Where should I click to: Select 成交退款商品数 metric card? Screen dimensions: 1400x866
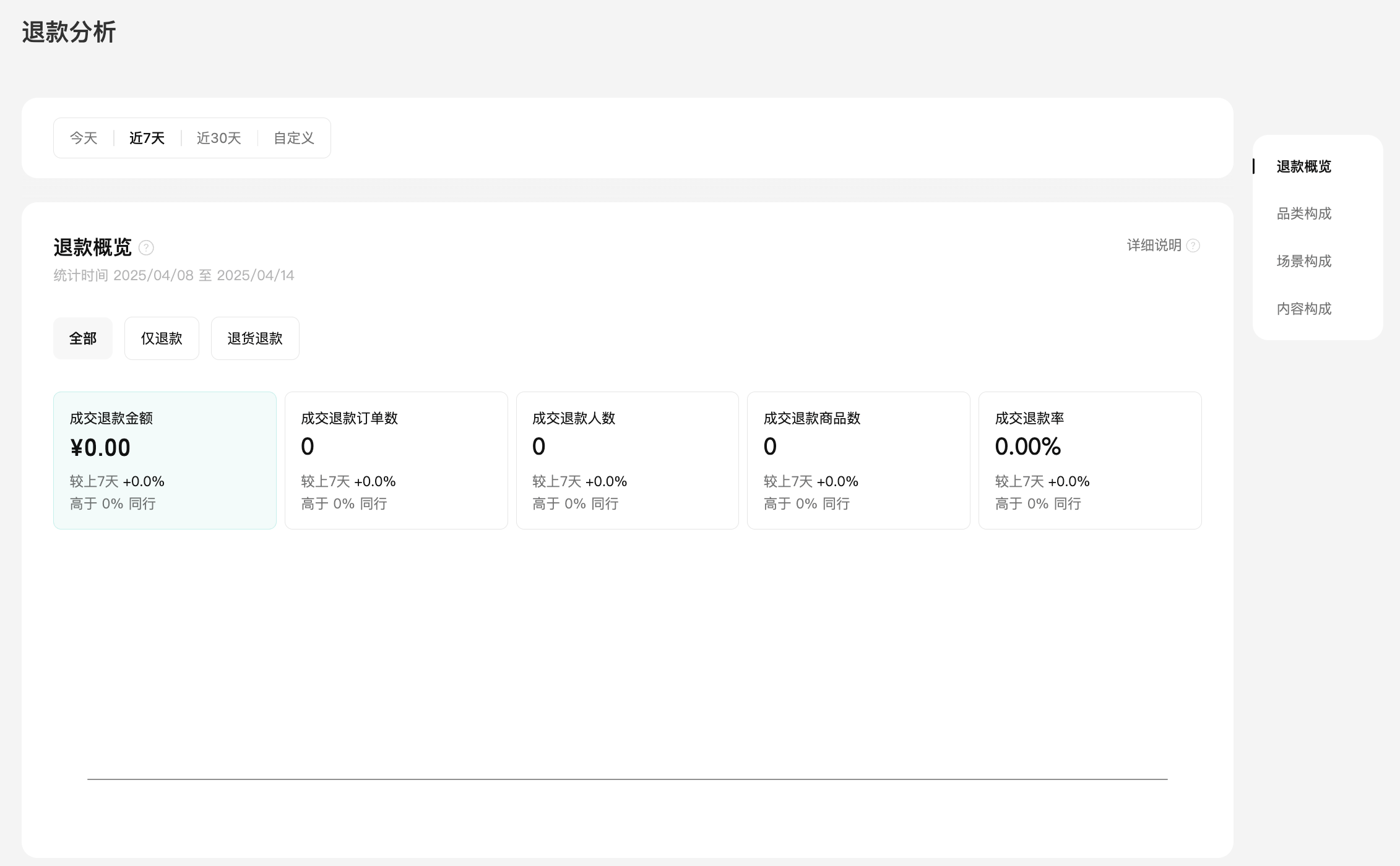pyautogui.click(x=858, y=460)
